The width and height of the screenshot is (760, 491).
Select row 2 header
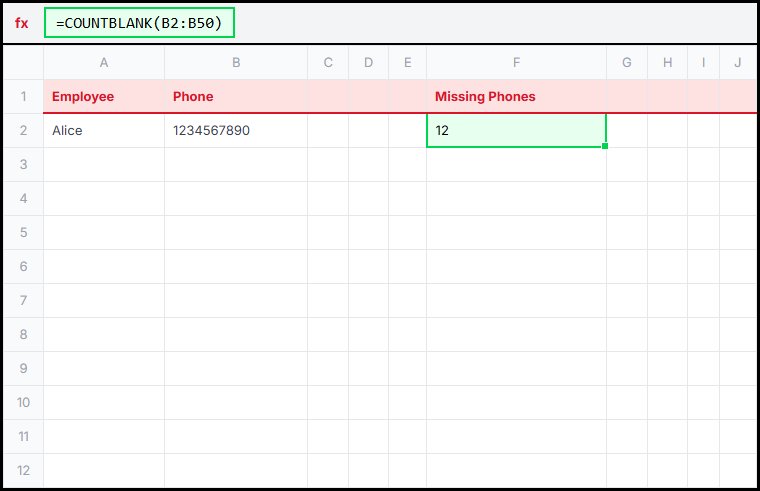23,131
